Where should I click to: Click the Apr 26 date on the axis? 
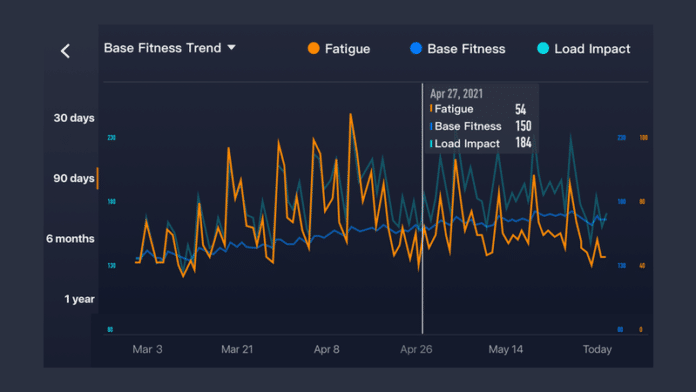(416, 349)
